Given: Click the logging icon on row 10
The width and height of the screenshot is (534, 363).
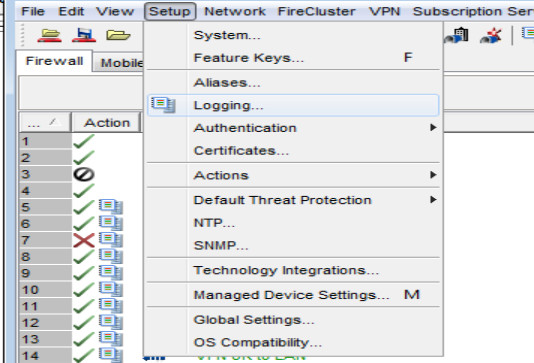Looking at the screenshot, I should coord(111,288).
